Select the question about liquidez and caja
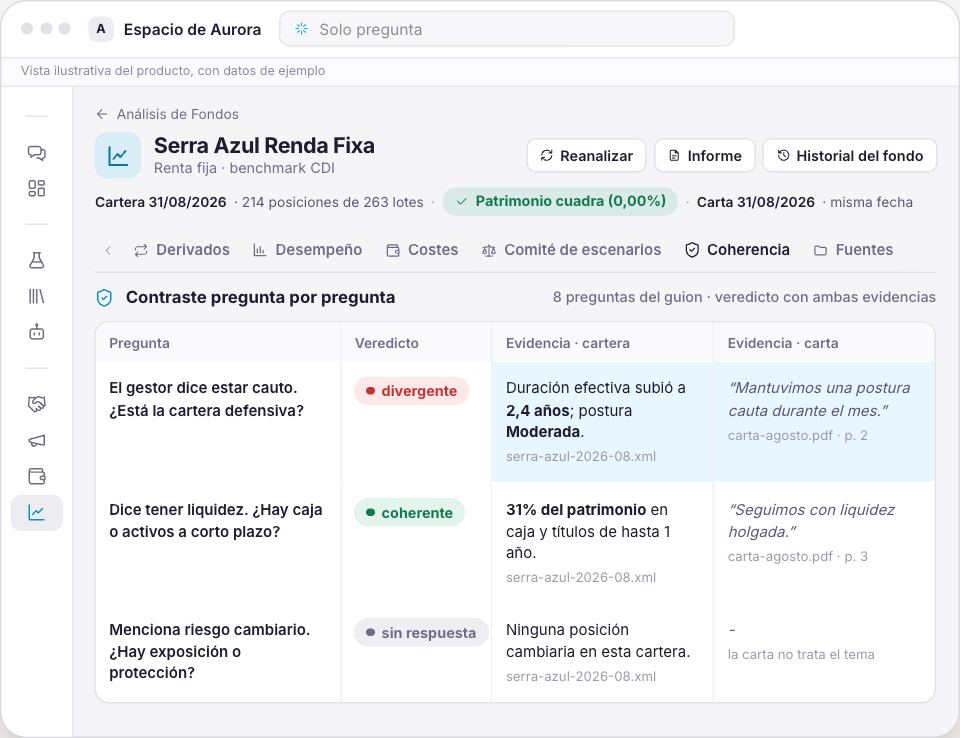Image resolution: width=960 pixels, height=738 pixels. [216, 521]
